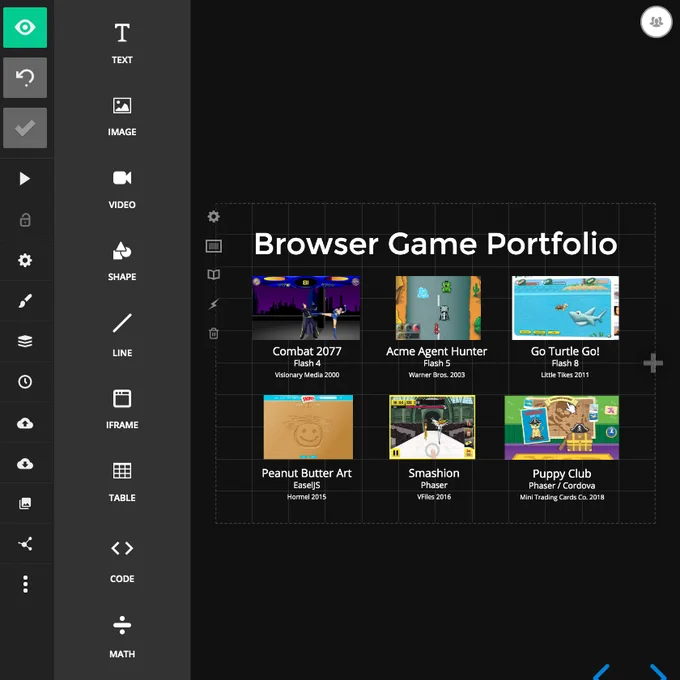Viewport: 680px width, 680px height.
Task: Add new slide with the plus icon
Action: click(653, 363)
